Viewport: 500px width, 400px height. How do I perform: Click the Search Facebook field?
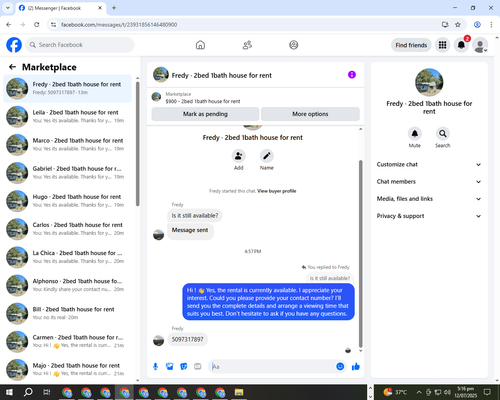coord(80,45)
